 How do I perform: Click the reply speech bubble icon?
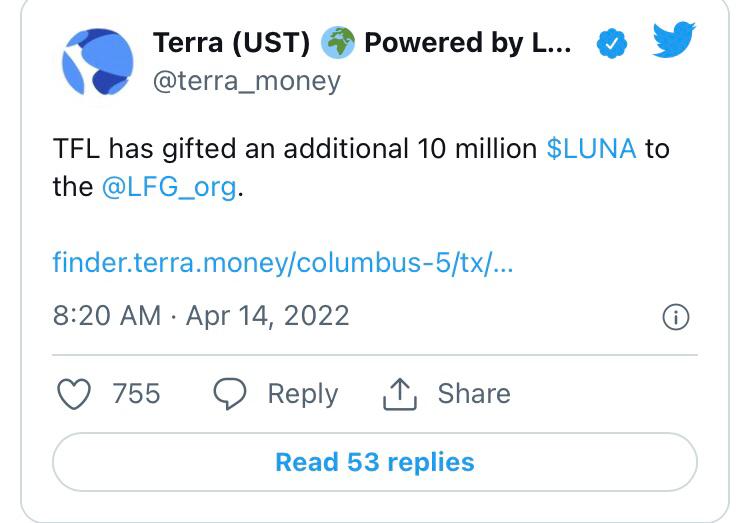231,393
